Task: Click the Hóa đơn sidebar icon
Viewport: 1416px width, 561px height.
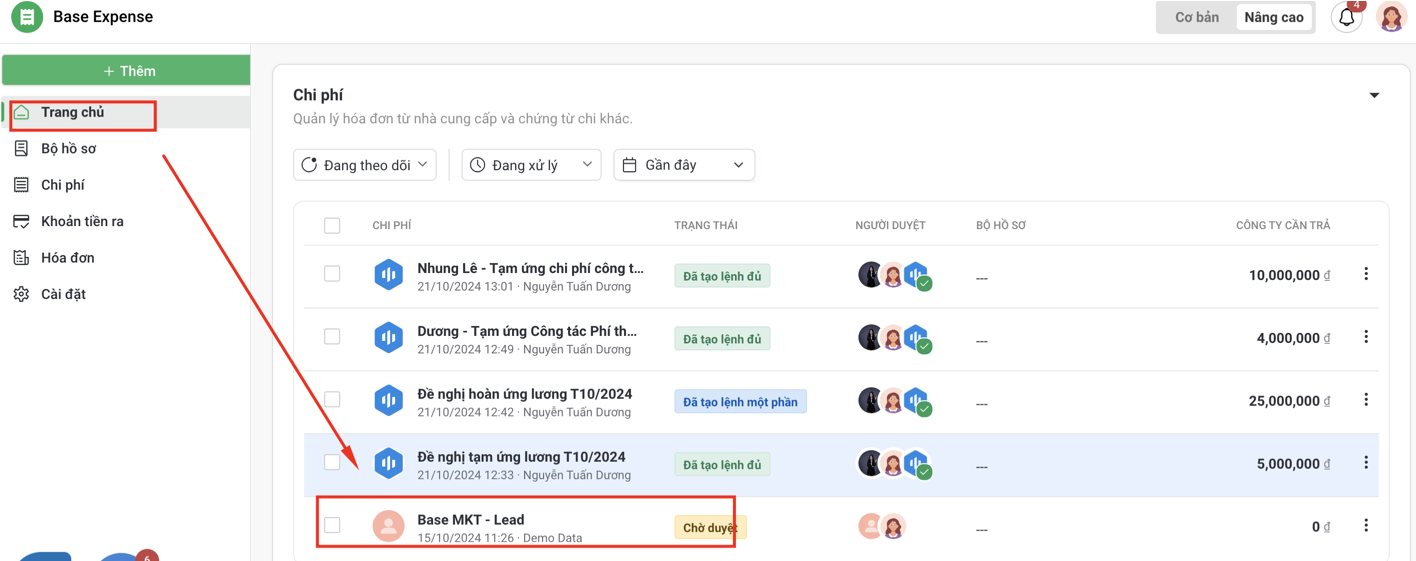Action: click(x=21, y=258)
